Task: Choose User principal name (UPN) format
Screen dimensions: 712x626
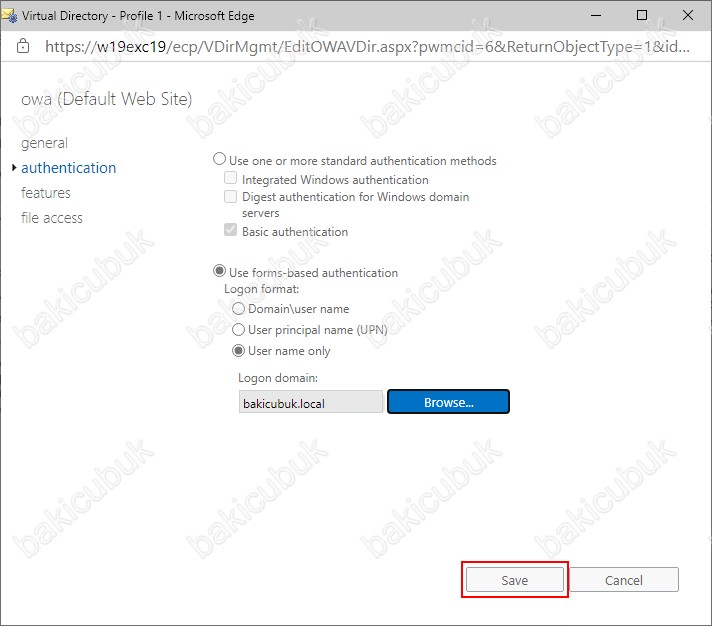Action: click(238, 330)
